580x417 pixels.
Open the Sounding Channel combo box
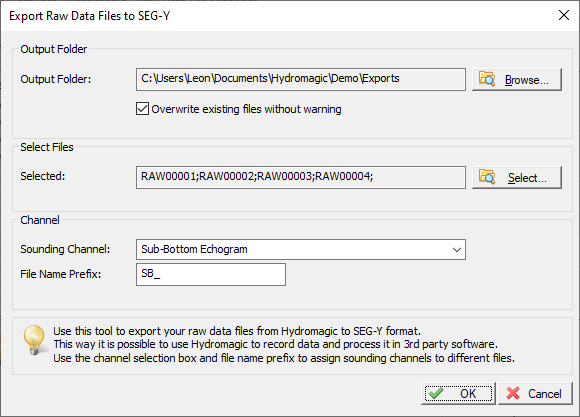[x=301, y=249]
